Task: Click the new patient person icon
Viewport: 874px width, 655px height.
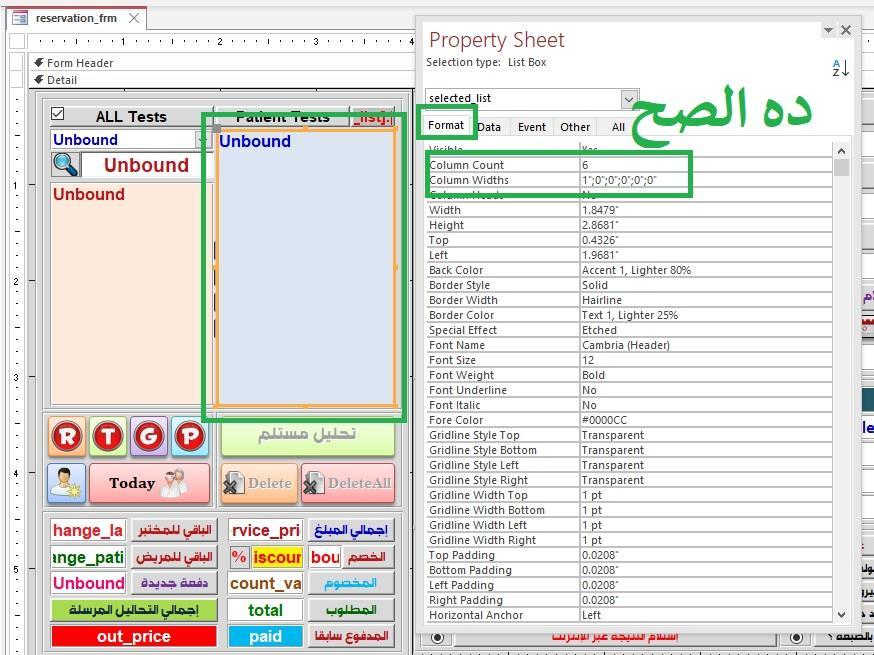Action: point(67,483)
